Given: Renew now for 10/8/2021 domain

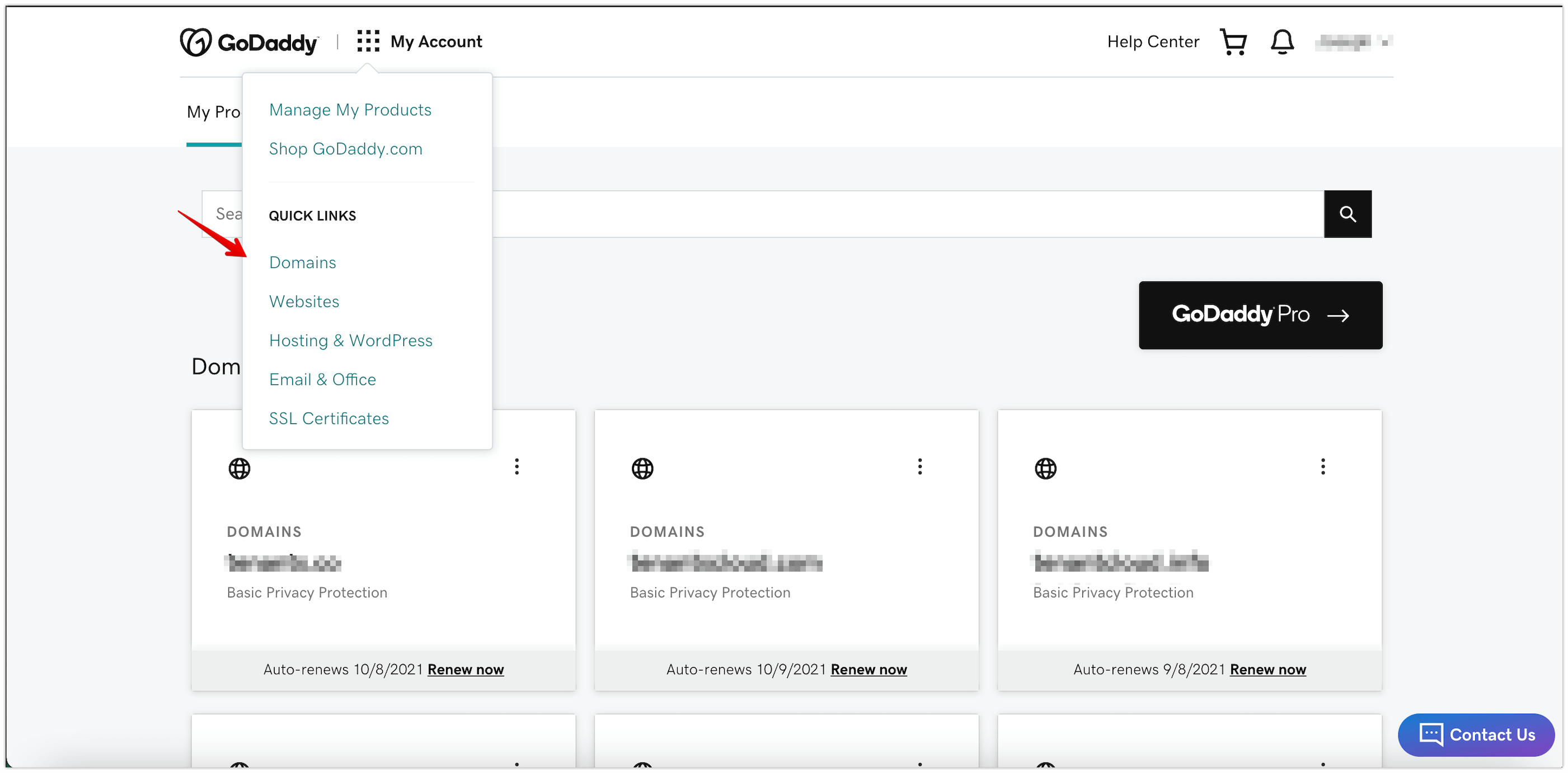Looking at the screenshot, I should click(x=466, y=670).
